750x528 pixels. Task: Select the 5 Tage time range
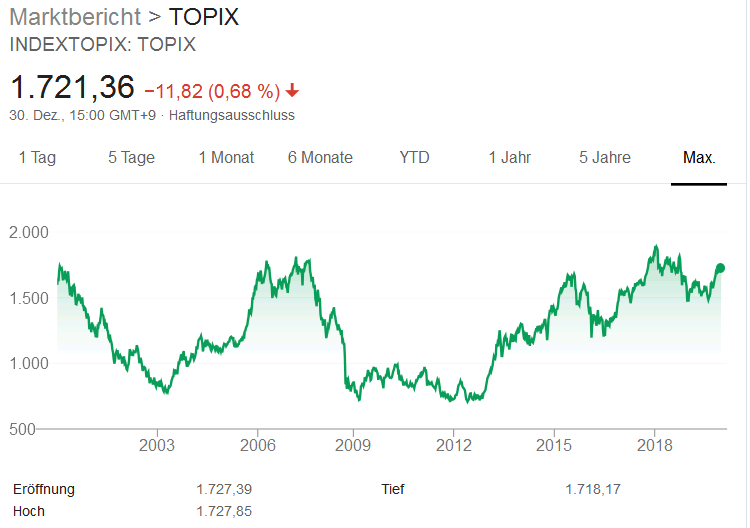click(132, 157)
